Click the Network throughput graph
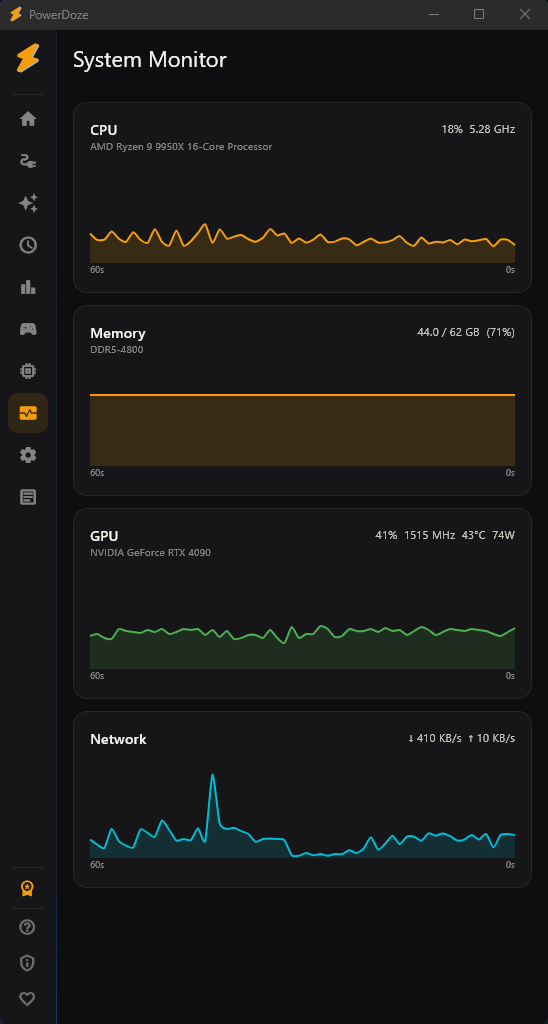 pos(302,816)
